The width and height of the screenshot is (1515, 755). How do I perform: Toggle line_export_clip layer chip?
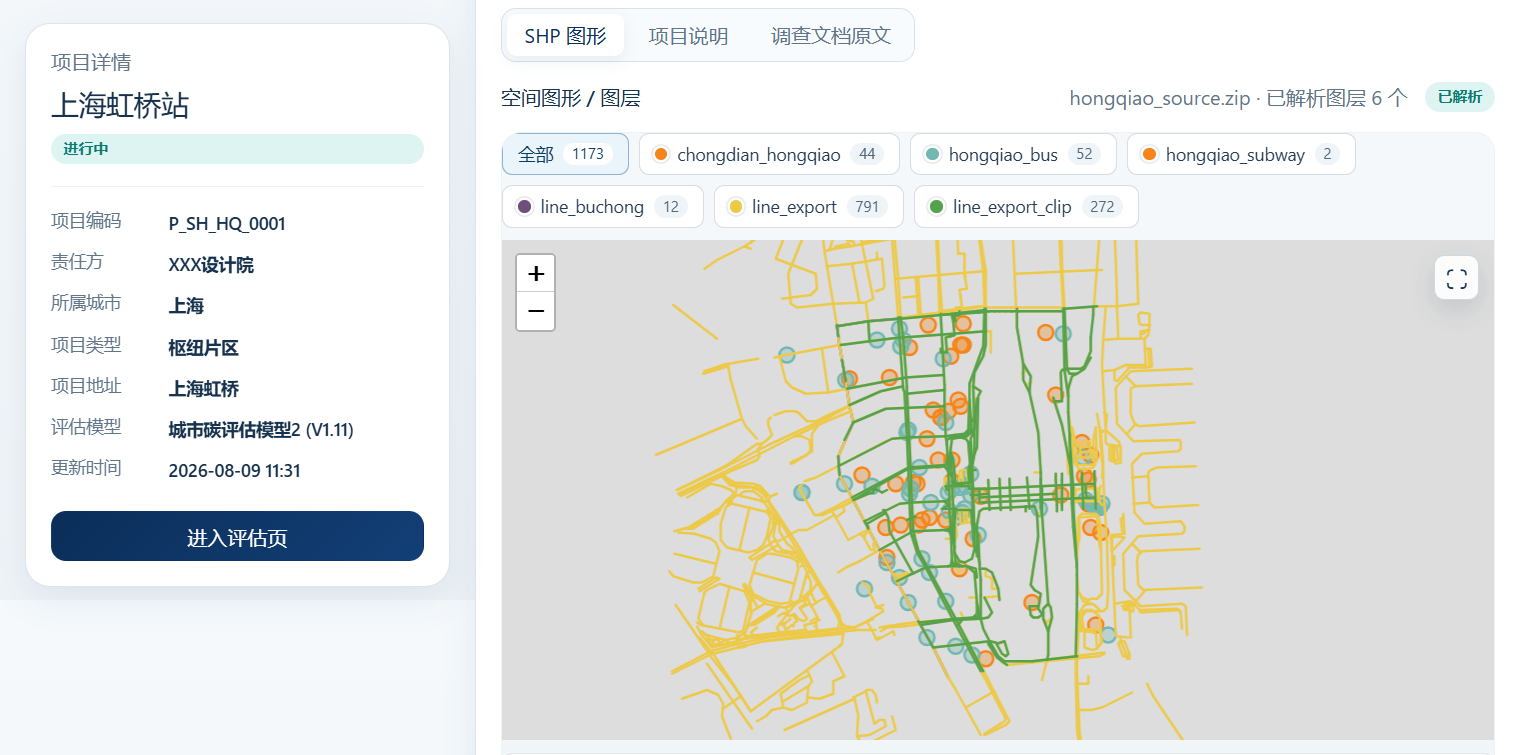[x=1026, y=207]
